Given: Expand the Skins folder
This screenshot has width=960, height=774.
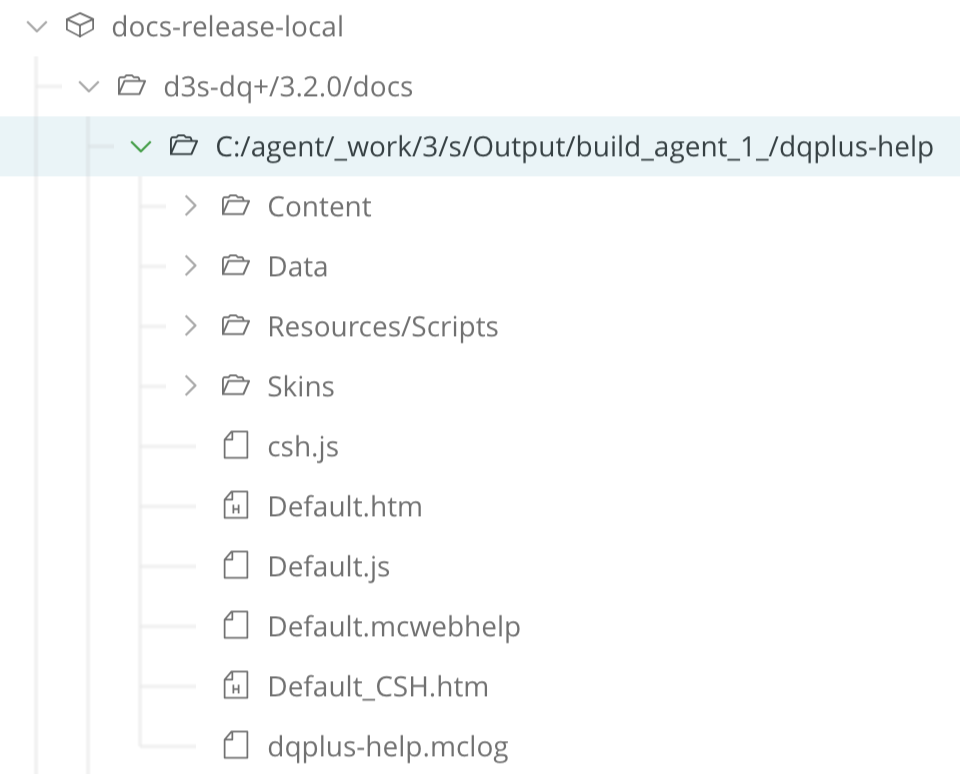Looking at the screenshot, I should (x=190, y=386).
